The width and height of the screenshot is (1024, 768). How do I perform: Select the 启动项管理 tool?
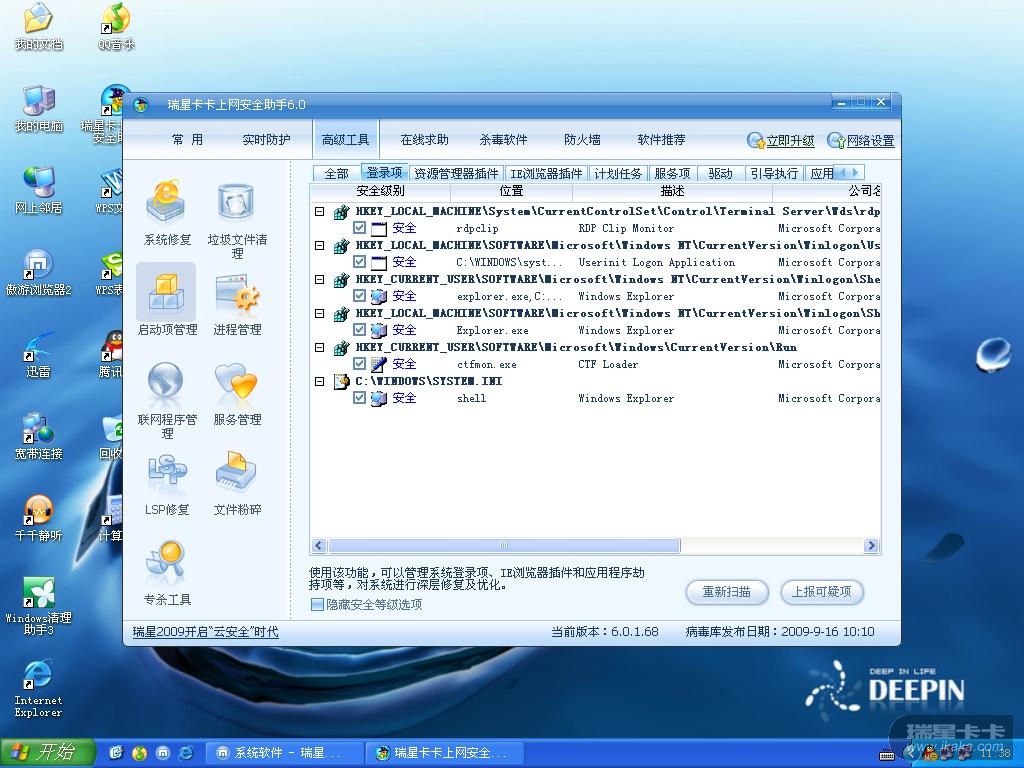[x=167, y=301]
